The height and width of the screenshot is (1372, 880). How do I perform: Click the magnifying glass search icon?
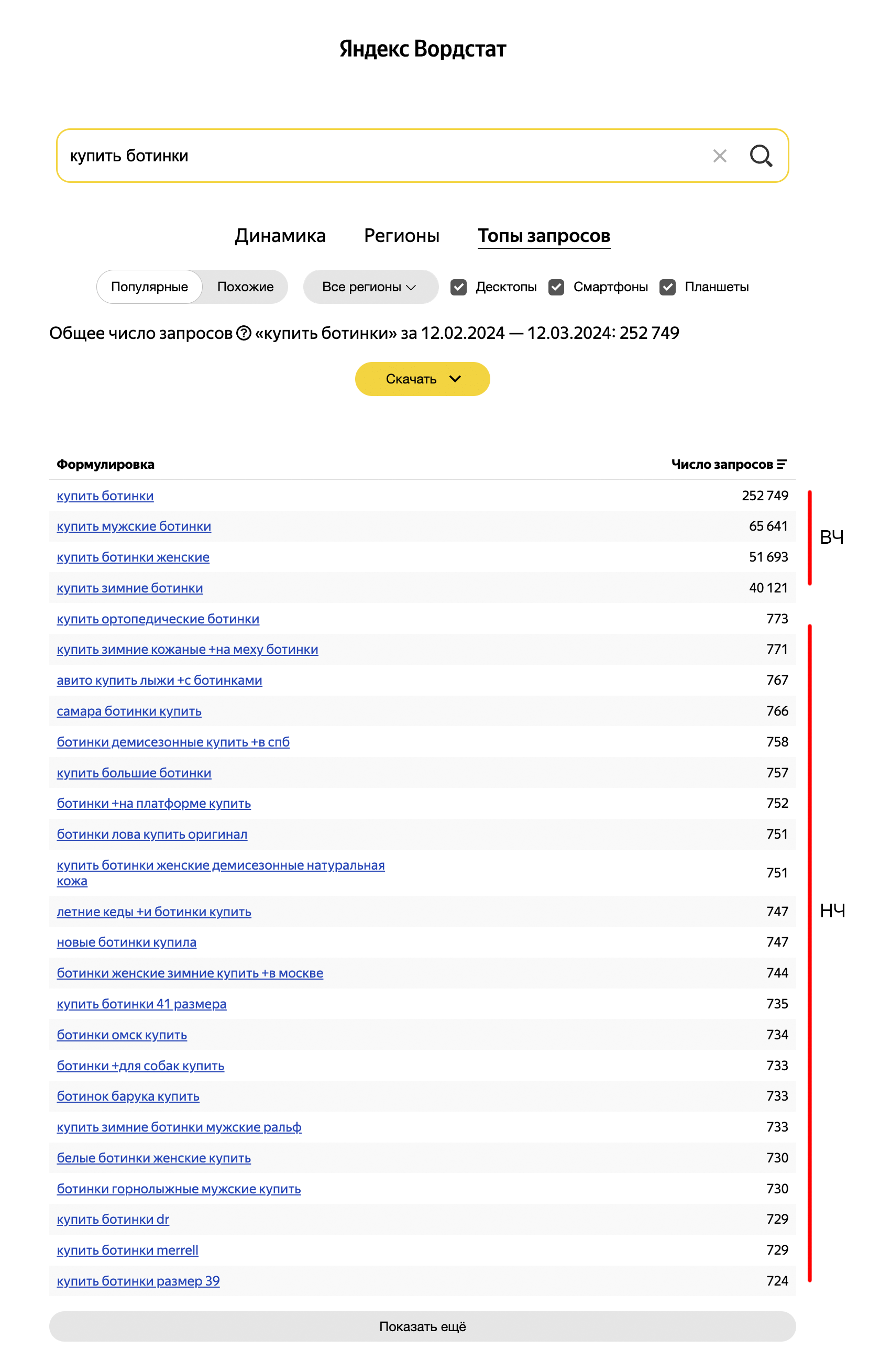tap(761, 156)
